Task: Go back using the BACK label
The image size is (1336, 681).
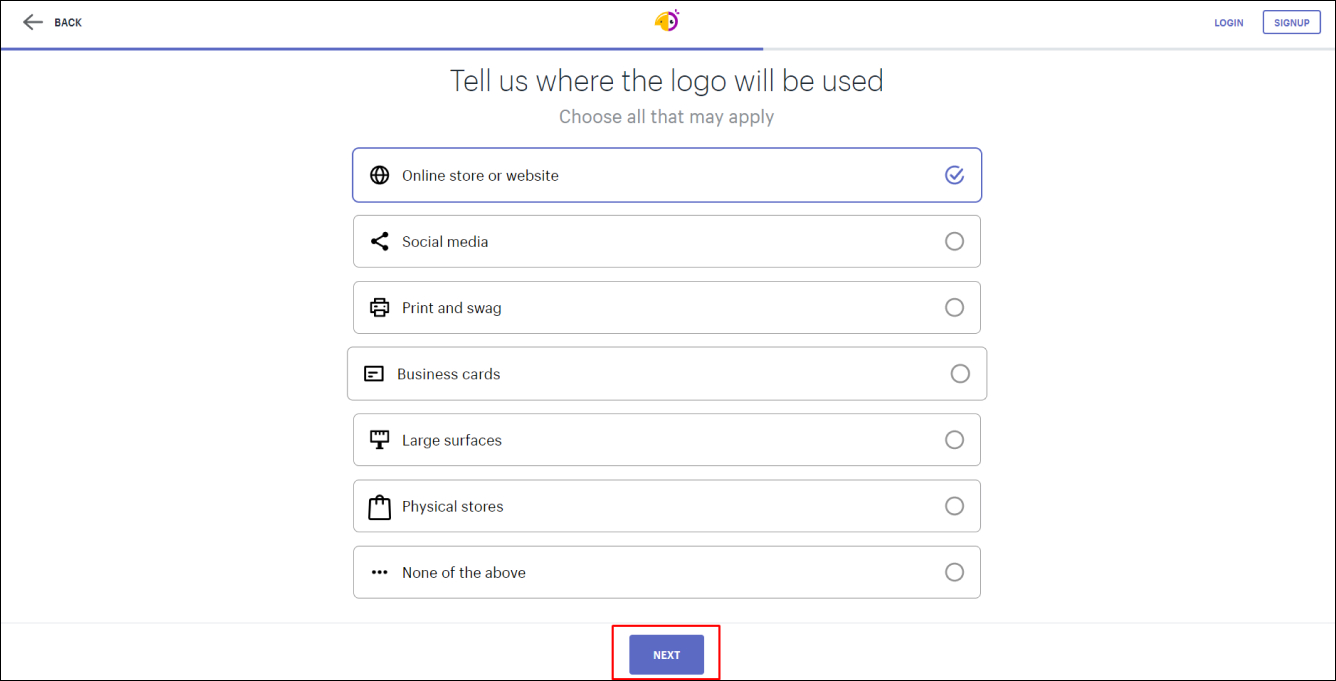Action: pos(68,22)
